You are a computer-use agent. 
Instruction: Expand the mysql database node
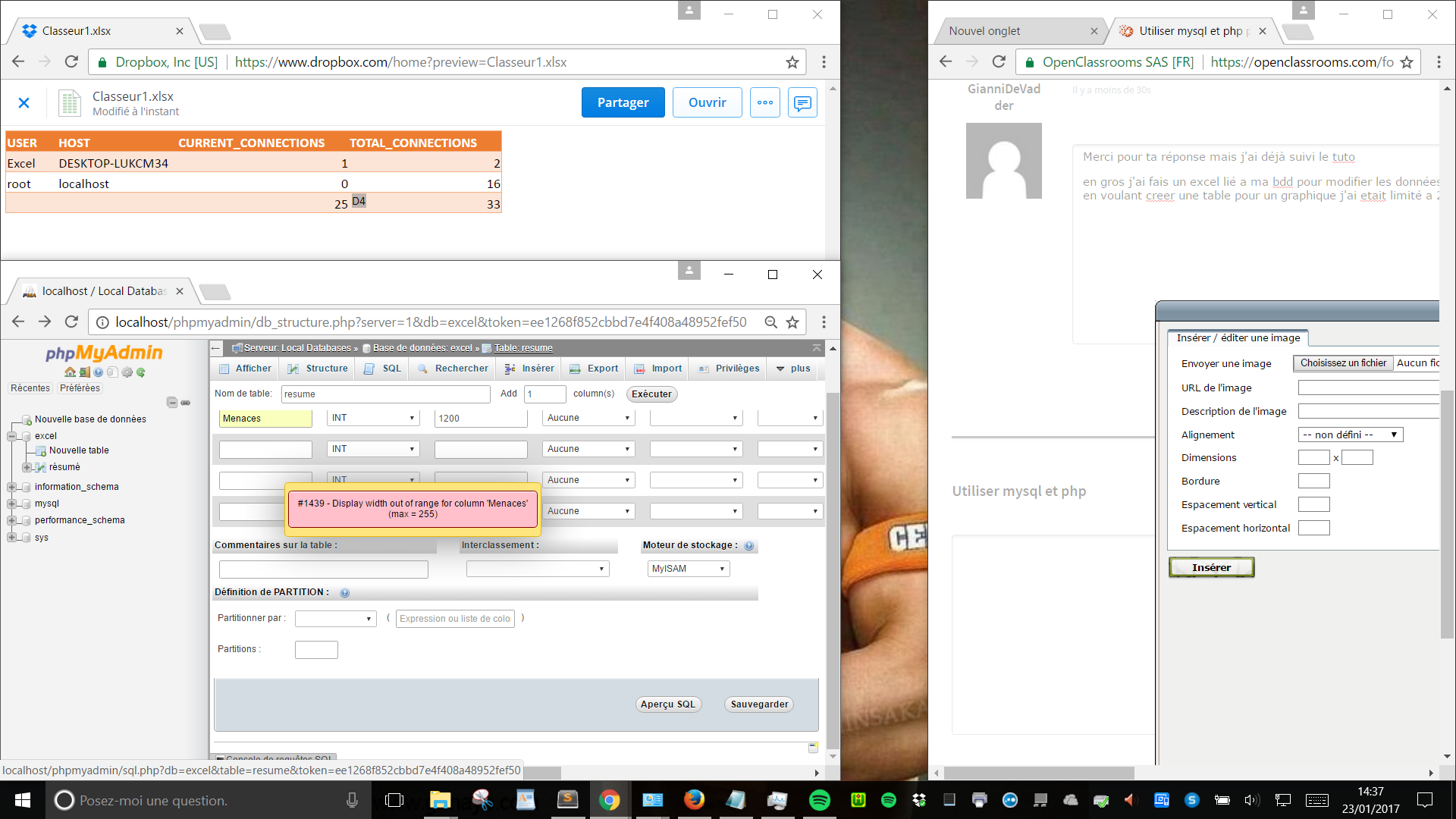[x=11, y=503]
